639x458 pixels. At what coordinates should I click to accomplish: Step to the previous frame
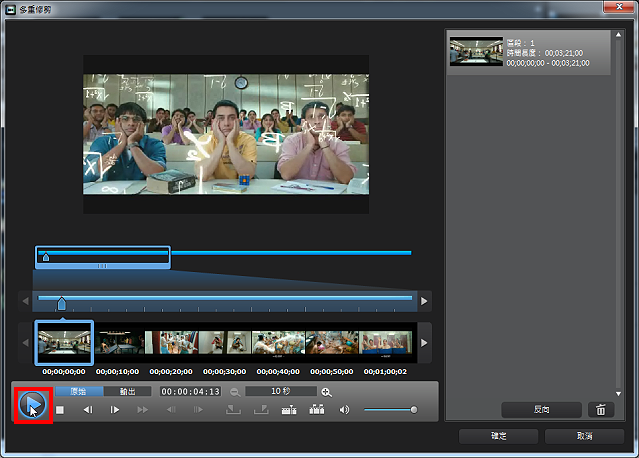tap(88, 410)
